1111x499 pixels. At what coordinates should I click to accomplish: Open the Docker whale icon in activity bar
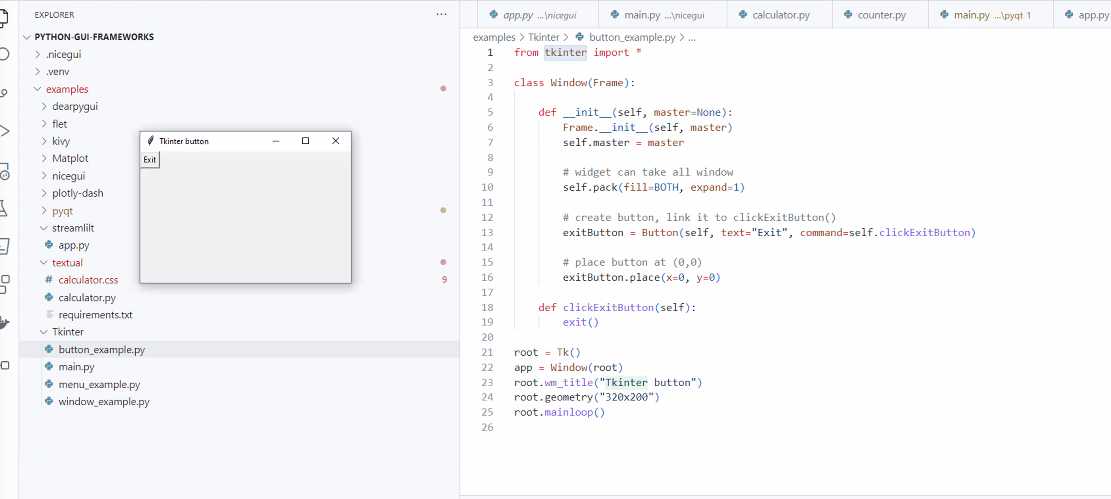pyautogui.click(x=4, y=323)
